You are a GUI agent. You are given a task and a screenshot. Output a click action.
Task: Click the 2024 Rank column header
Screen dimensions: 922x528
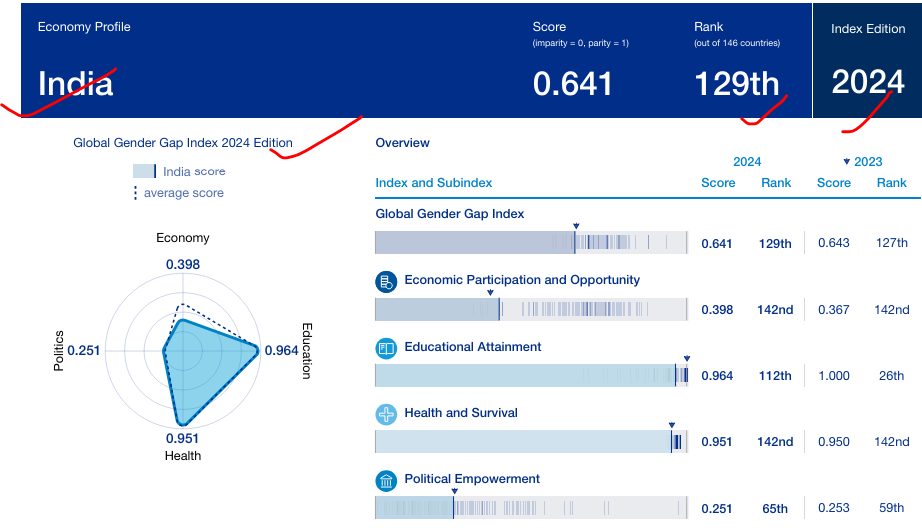point(776,183)
